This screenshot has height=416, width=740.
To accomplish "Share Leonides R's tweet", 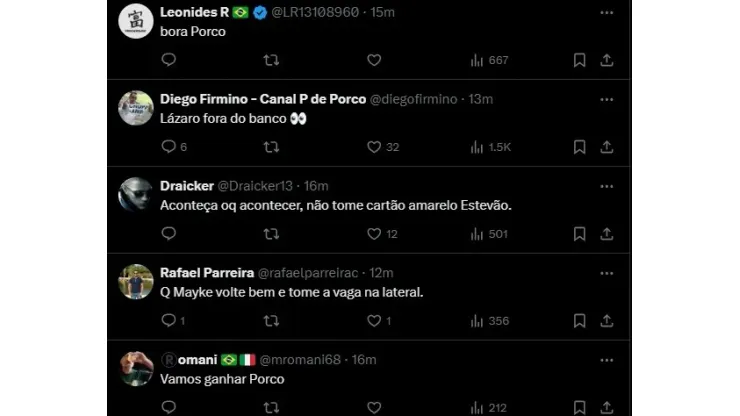I will click(606, 60).
